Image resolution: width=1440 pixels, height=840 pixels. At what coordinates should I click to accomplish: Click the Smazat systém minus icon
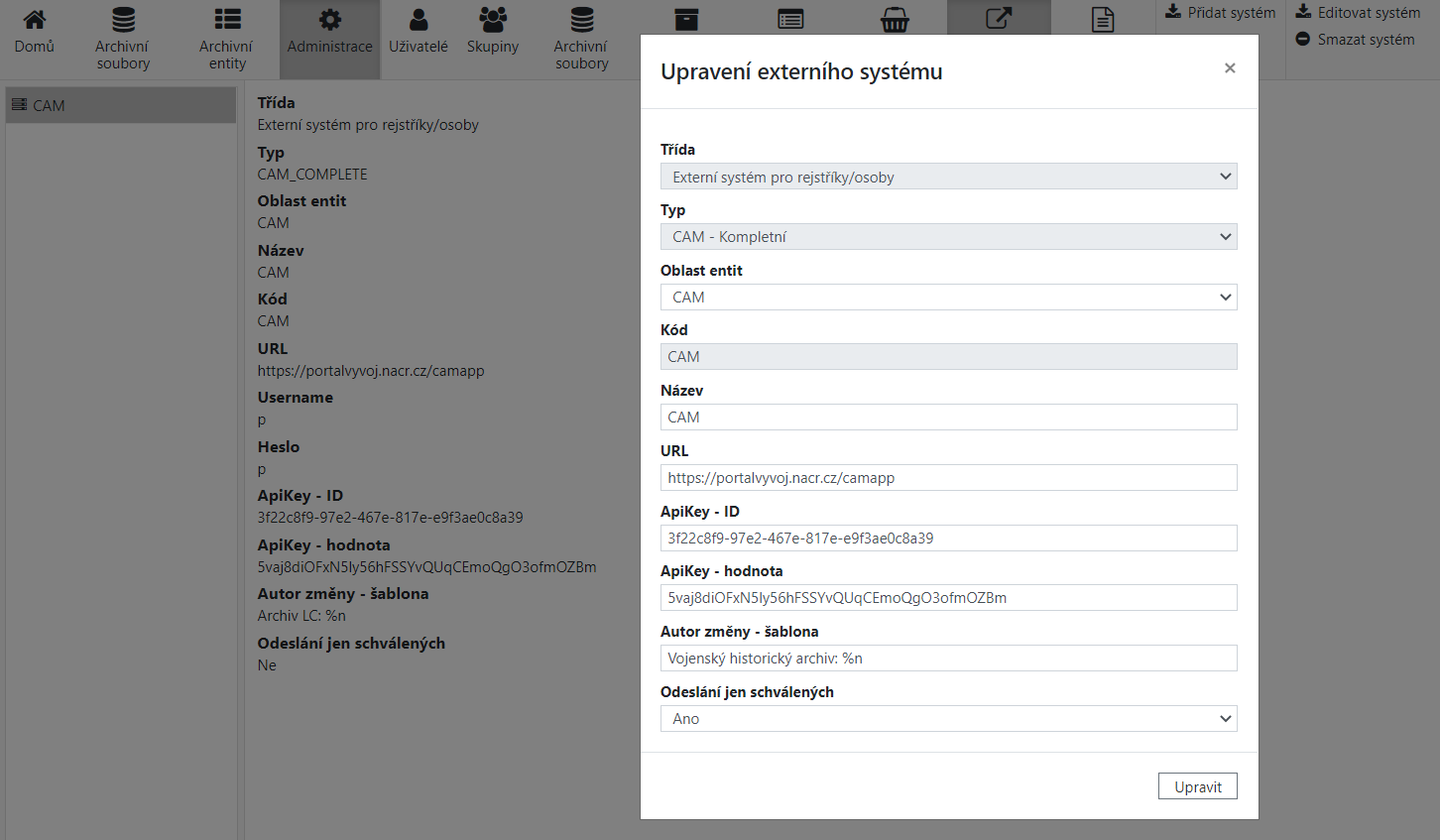point(1305,41)
